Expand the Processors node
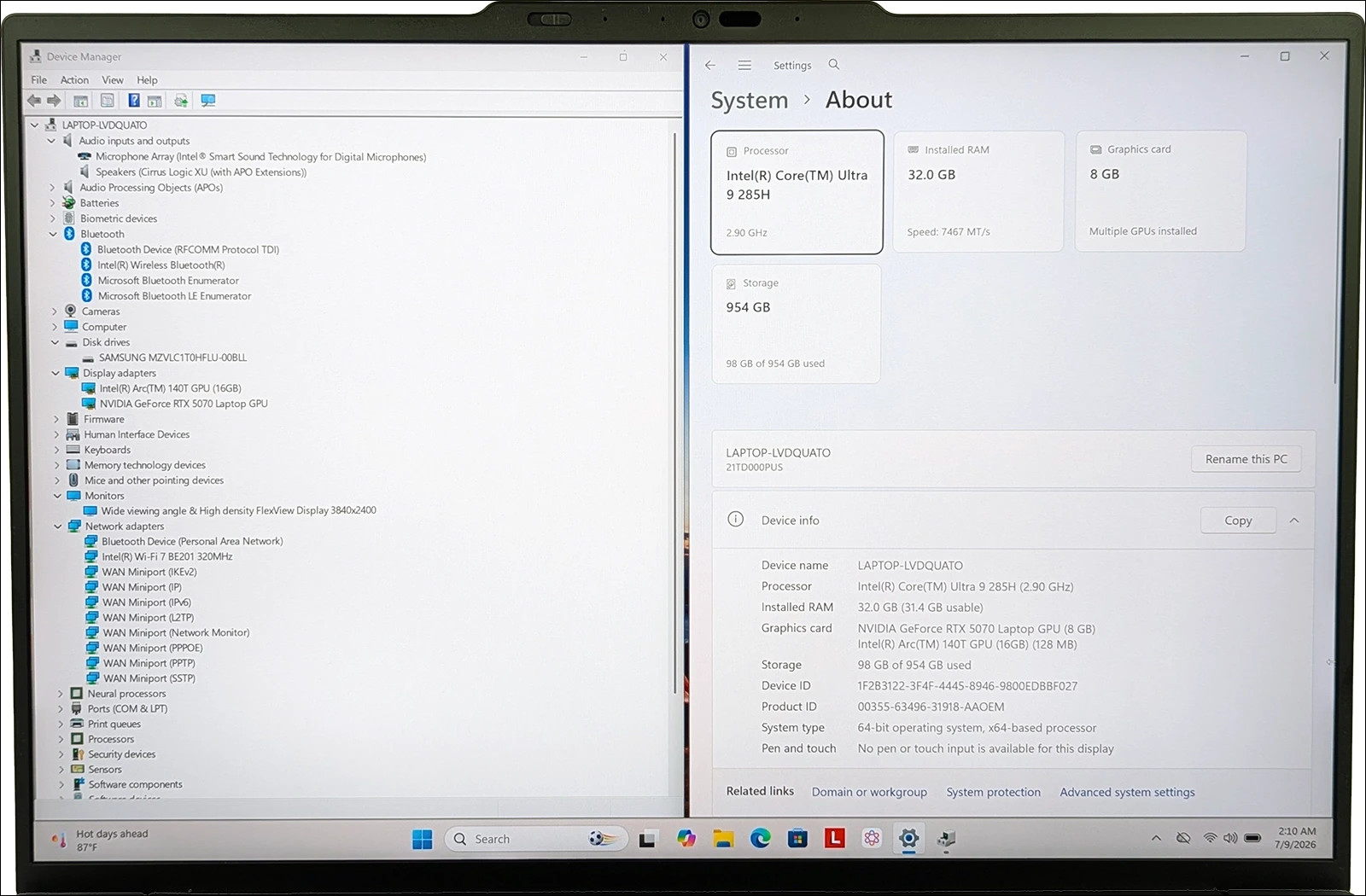 [61, 739]
